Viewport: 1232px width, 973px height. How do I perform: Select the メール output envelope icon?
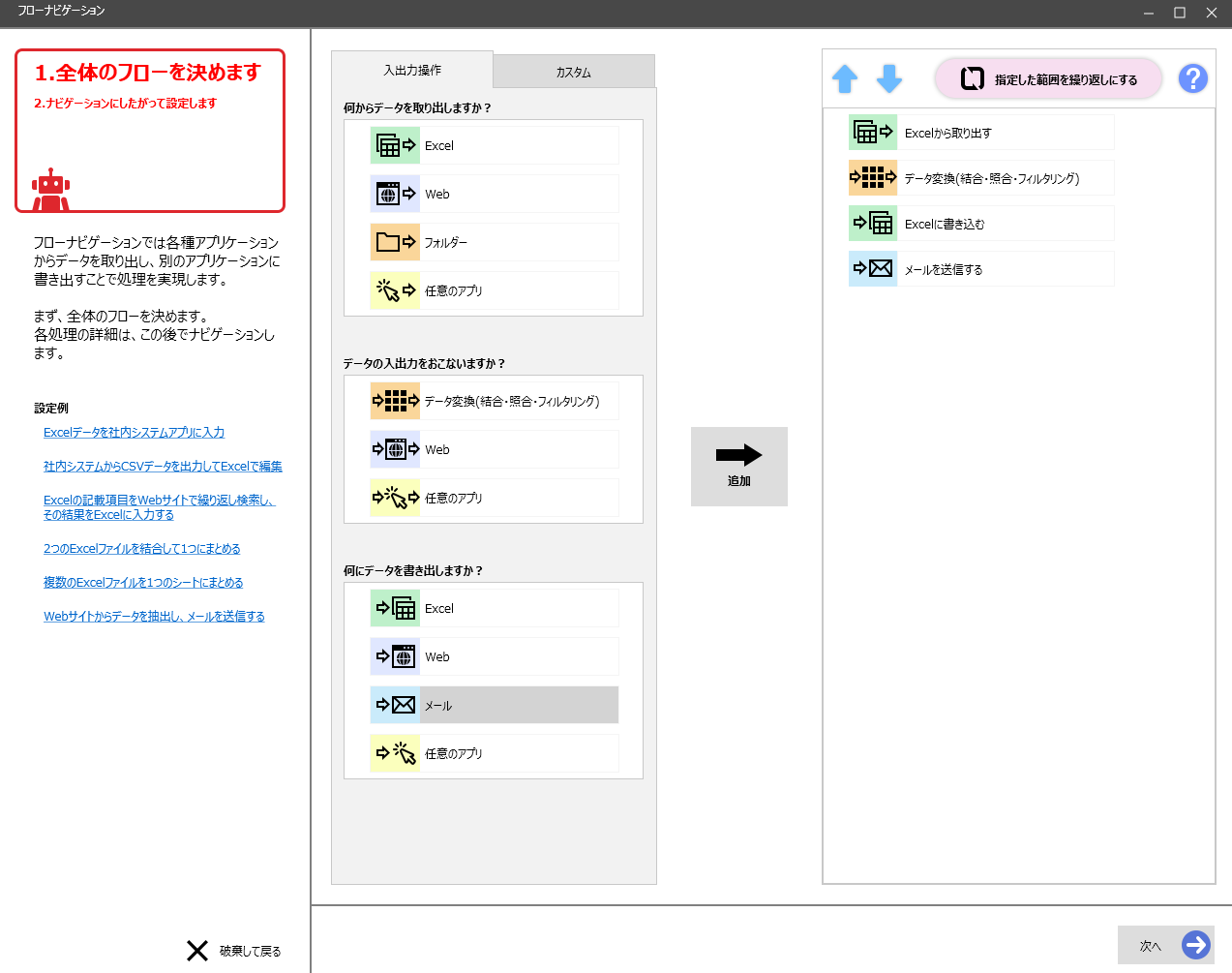pos(395,705)
